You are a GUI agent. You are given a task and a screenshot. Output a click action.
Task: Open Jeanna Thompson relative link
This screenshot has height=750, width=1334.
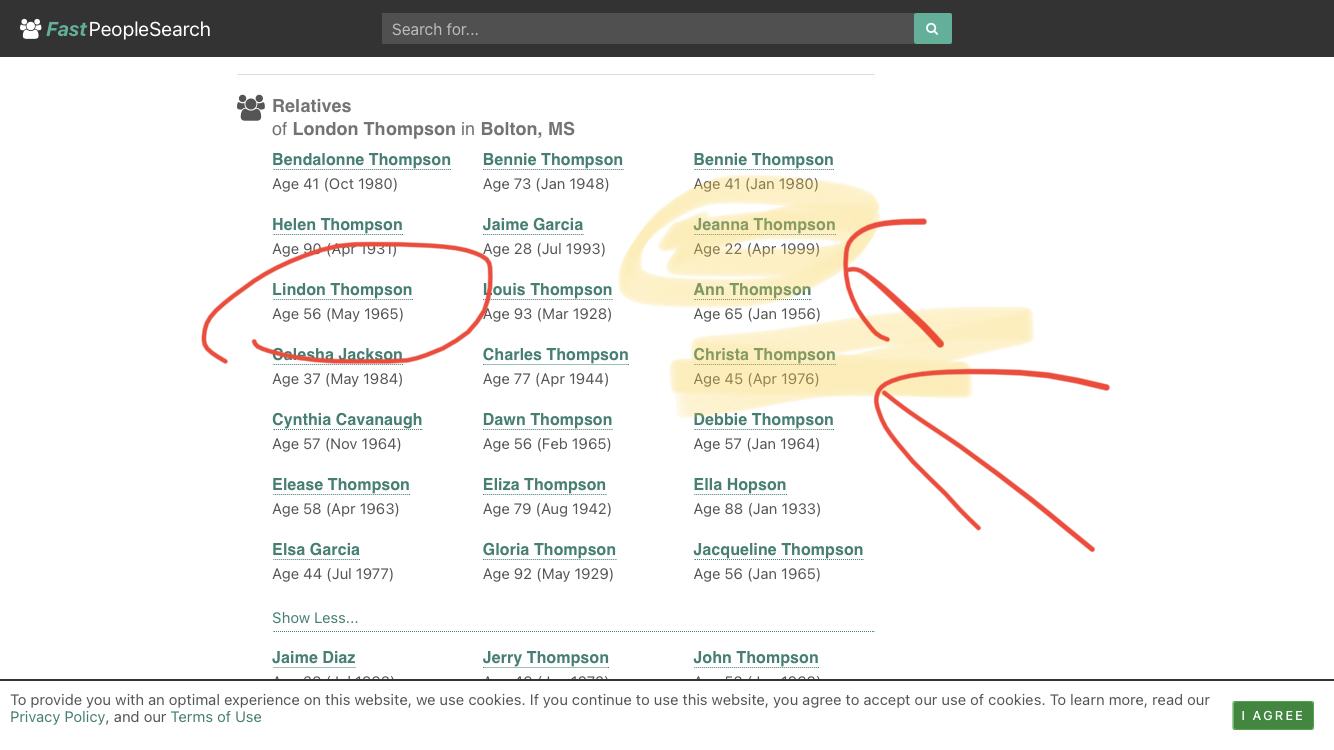click(x=764, y=225)
